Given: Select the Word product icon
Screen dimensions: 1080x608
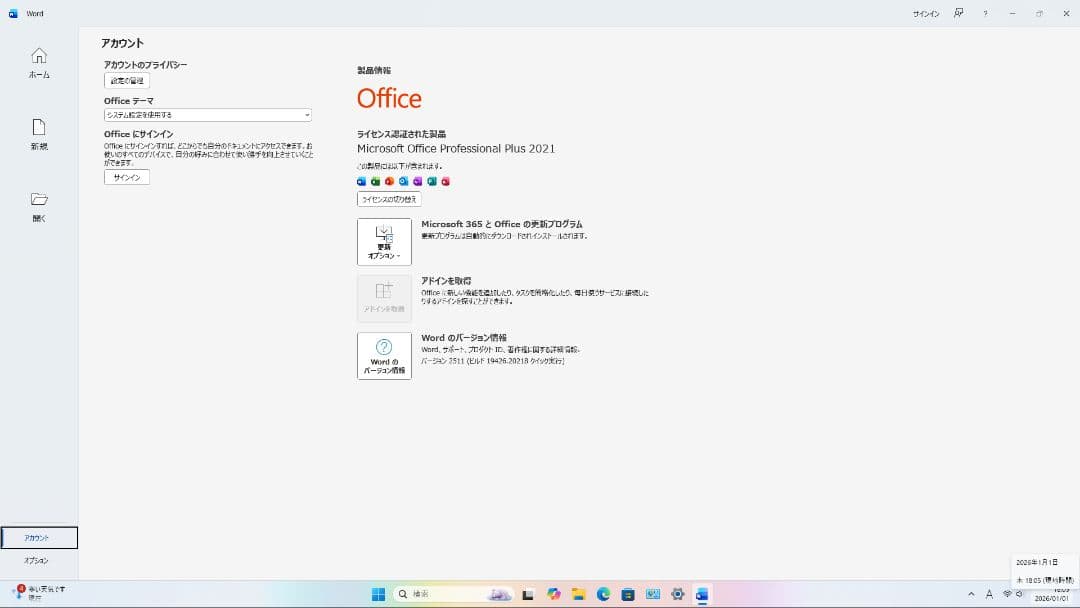Looking at the screenshot, I should point(361,181).
